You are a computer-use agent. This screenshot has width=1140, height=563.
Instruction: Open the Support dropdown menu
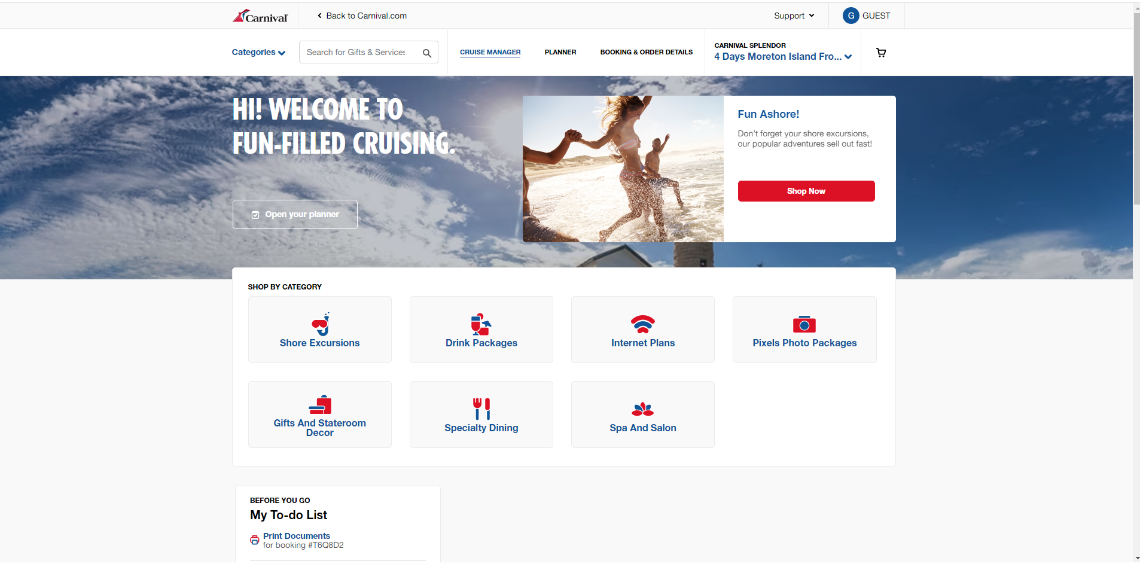coord(794,16)
